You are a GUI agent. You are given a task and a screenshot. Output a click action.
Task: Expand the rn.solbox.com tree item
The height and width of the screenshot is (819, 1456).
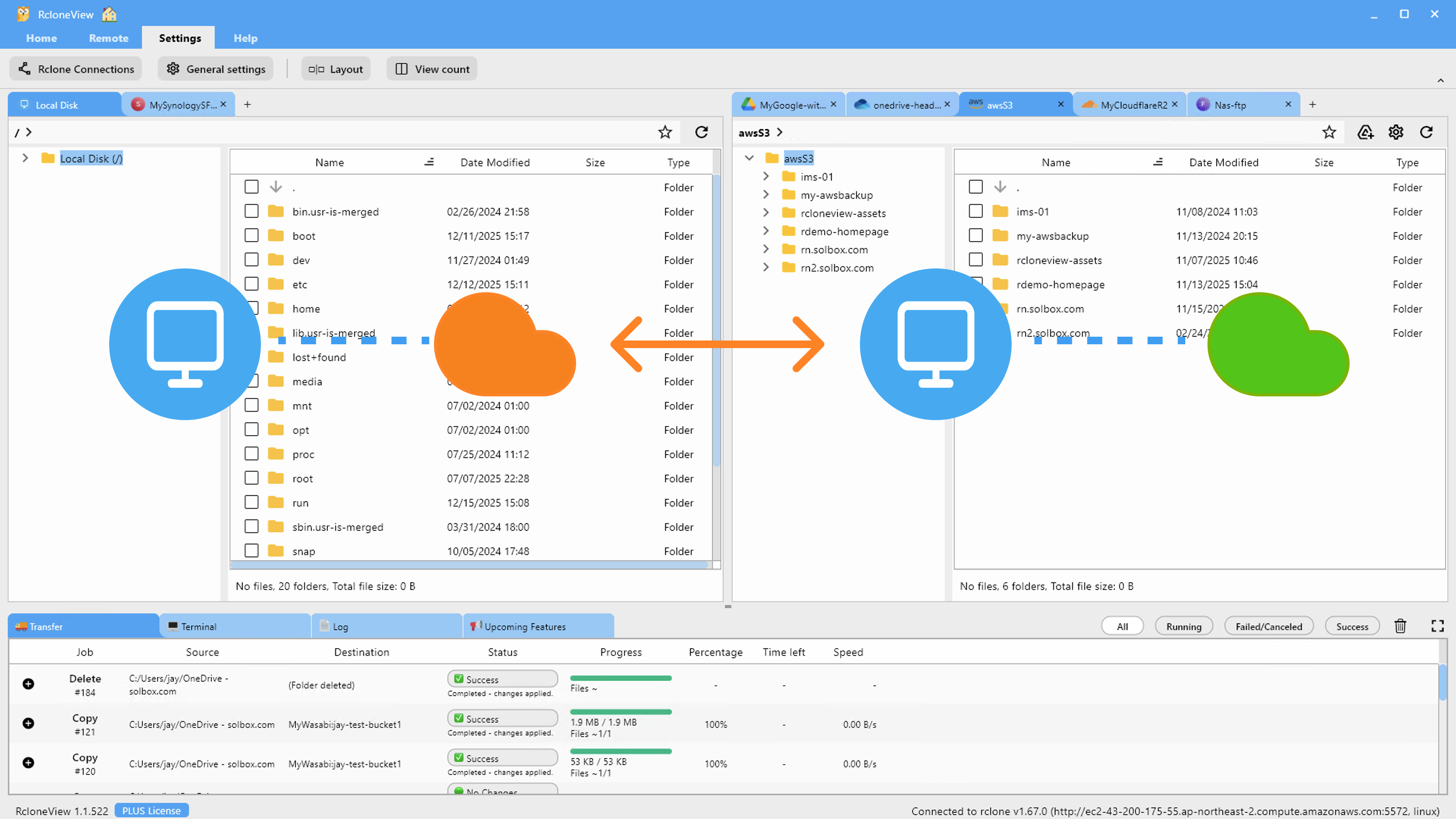point(766,249)
